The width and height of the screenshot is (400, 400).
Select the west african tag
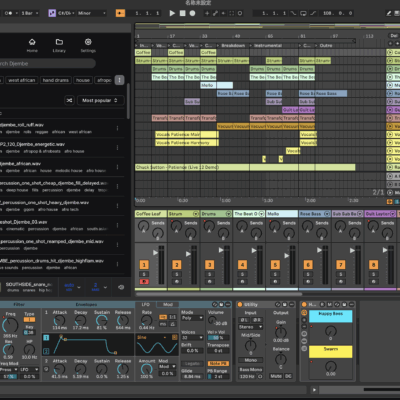(x=22, y=80)
